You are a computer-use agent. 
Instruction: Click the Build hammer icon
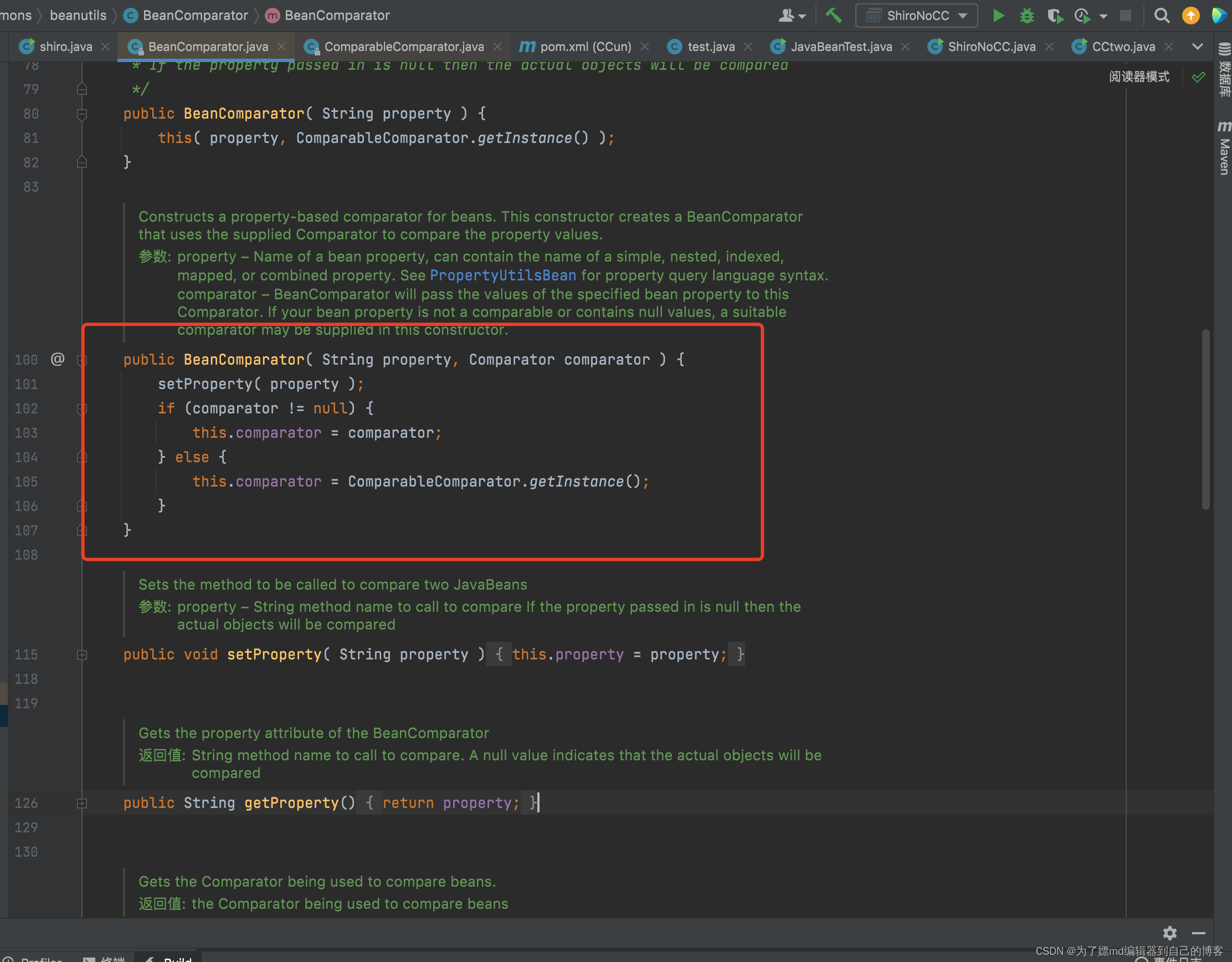(x=833, y=15)
